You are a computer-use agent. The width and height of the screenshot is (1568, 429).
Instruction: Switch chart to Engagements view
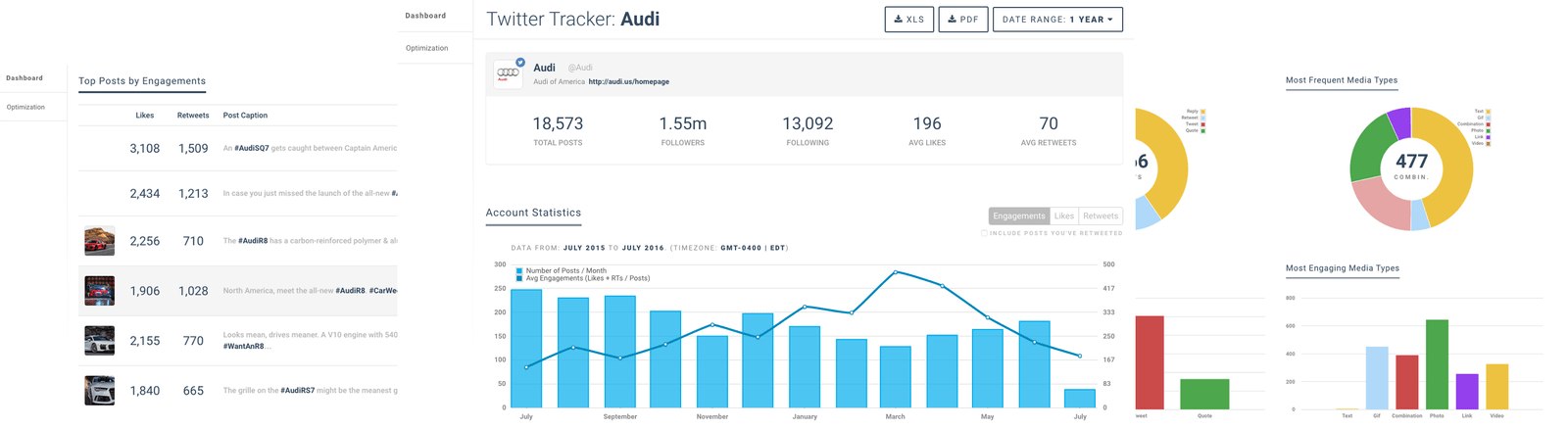point(1018,216)
